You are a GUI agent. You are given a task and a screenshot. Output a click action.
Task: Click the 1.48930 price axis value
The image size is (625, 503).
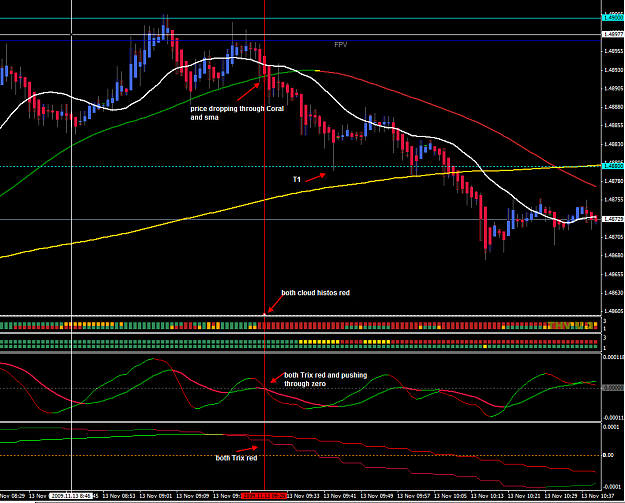(x=613, y=70)
